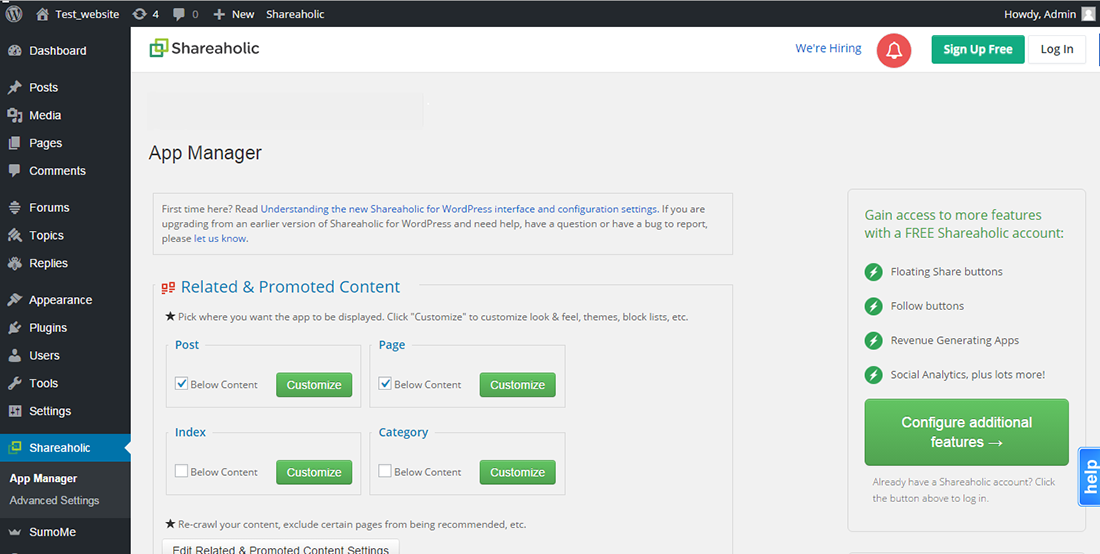This screenshot has width=1100, height=554.
Task: Click the Tools wrench icon
Action: pyautogui.click(x=14, y=384)
